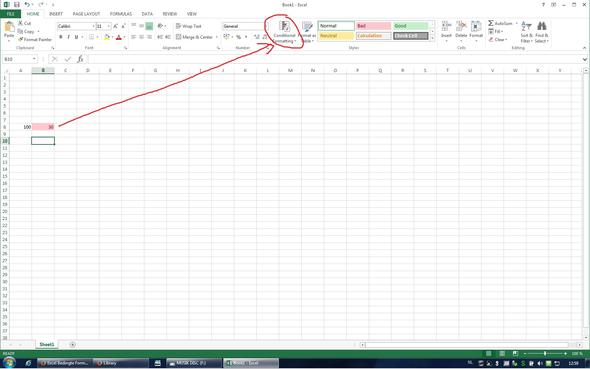Expand the formula bar
The height and width of the screenshot is (369, 590).
(x=584, y=59)
